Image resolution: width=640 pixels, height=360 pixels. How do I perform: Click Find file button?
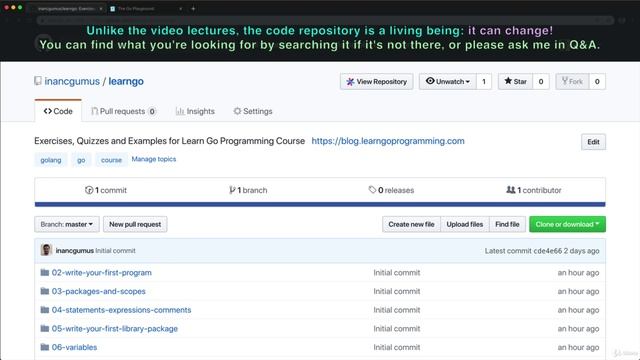click(507, 224)
